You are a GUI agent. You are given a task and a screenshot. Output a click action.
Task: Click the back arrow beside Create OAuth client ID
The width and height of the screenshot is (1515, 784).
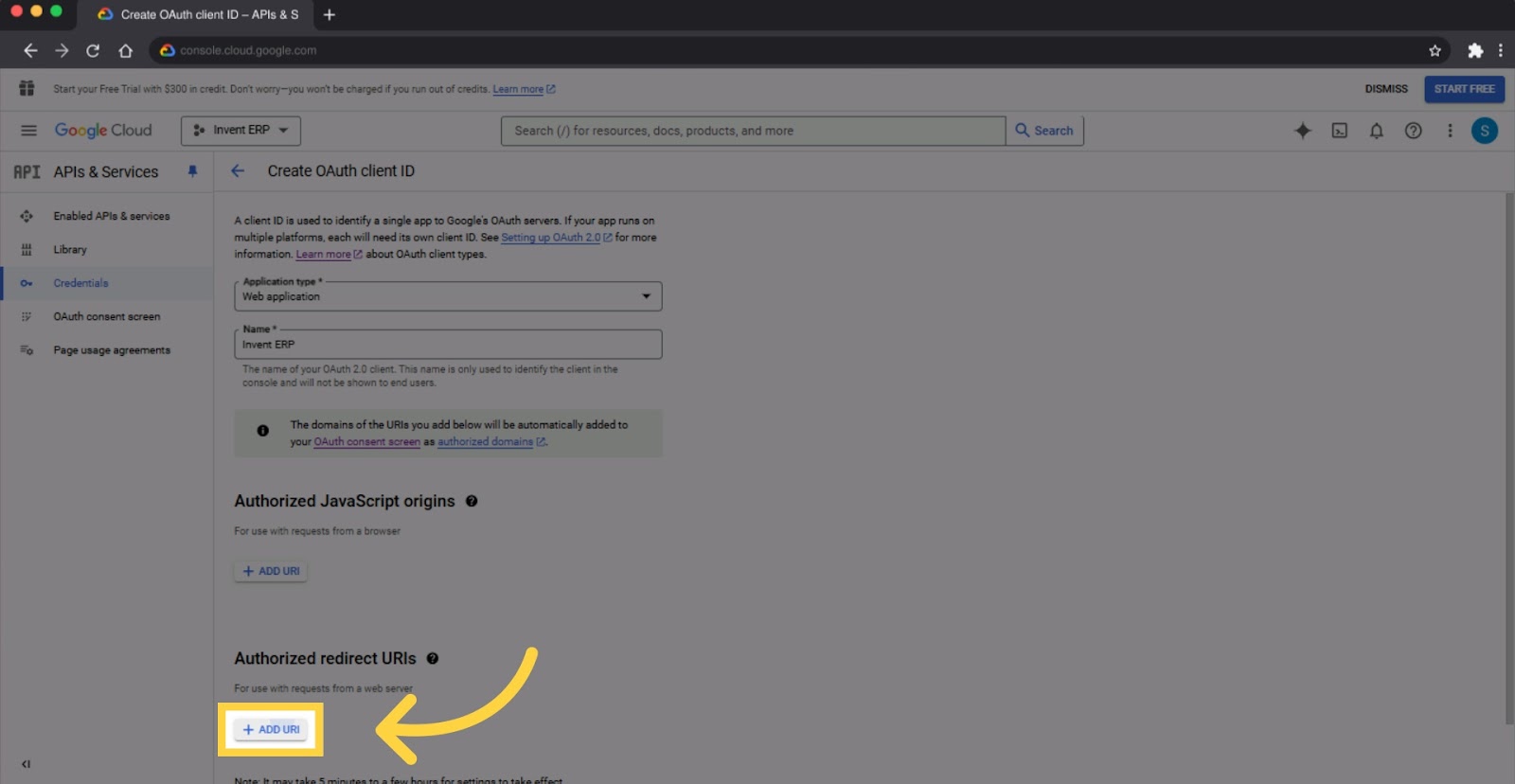[x=238, y=170]
